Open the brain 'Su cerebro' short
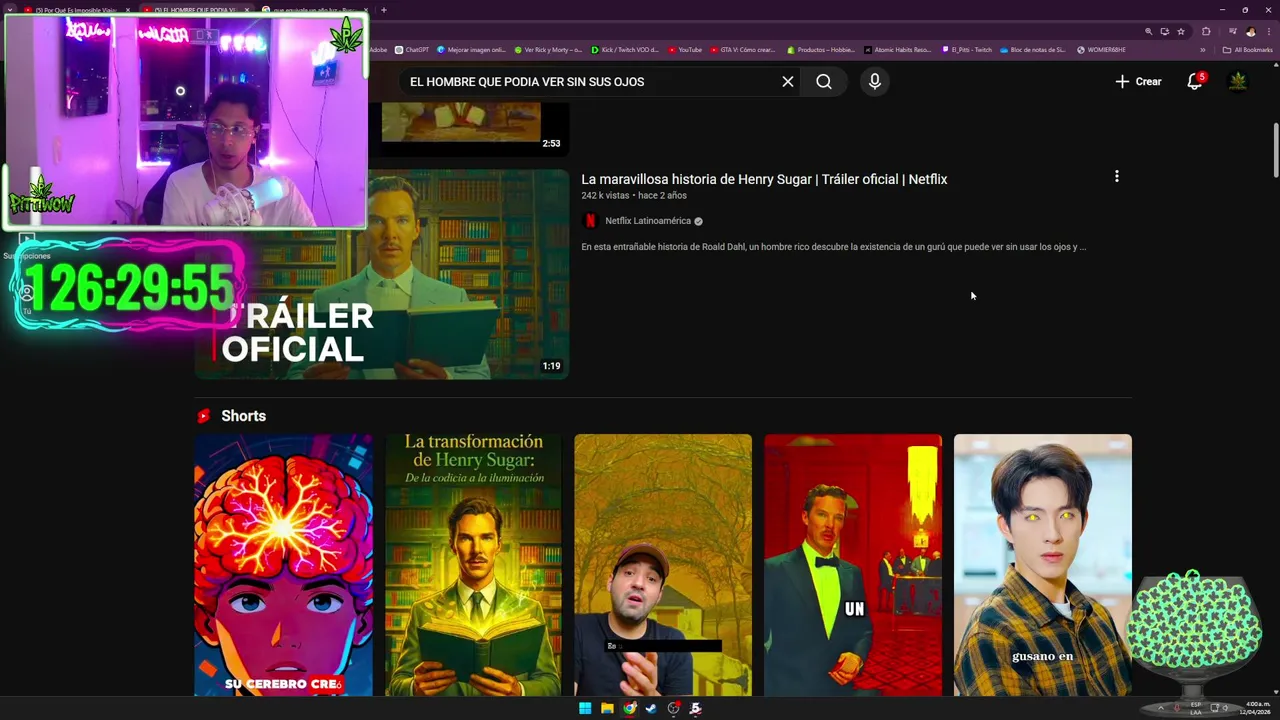The image size is (1280, 720). click(x=284, y=565)
